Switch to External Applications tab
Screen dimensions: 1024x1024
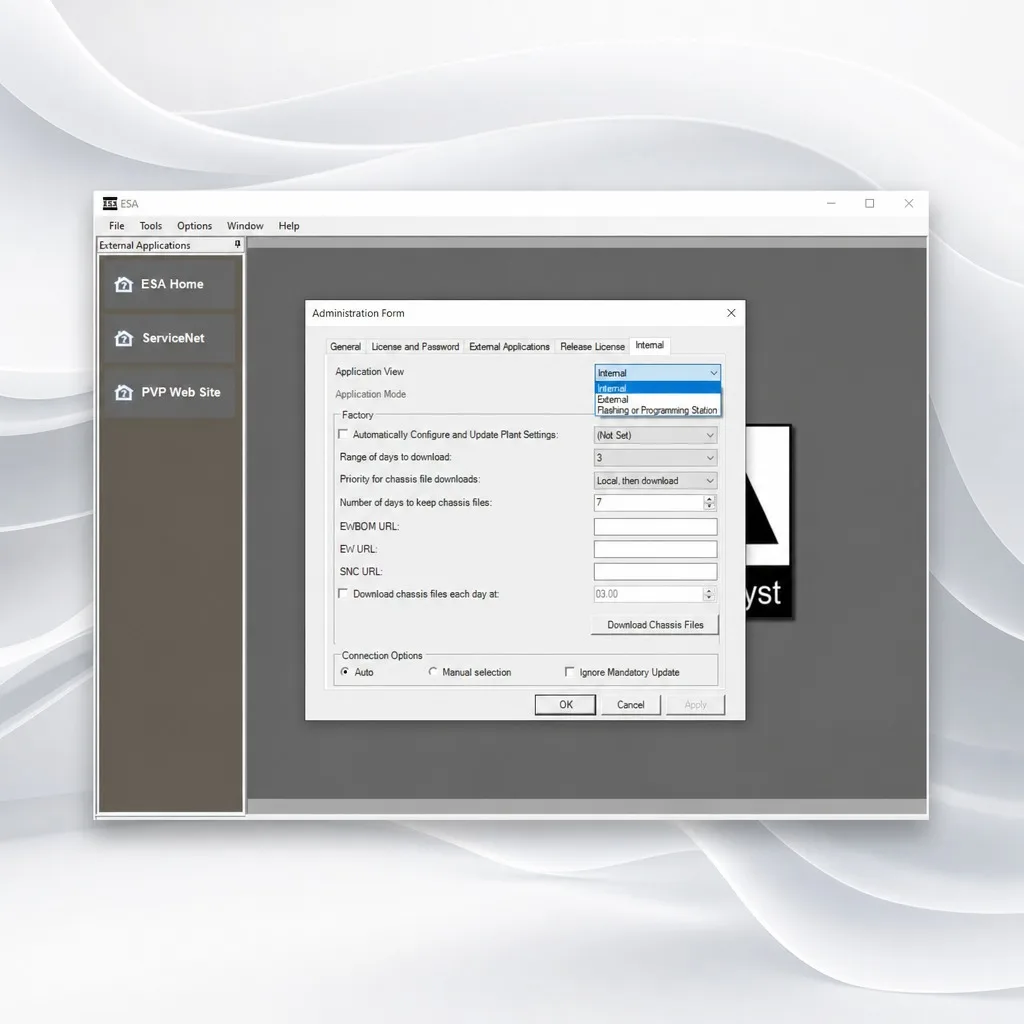click(509, 347)
